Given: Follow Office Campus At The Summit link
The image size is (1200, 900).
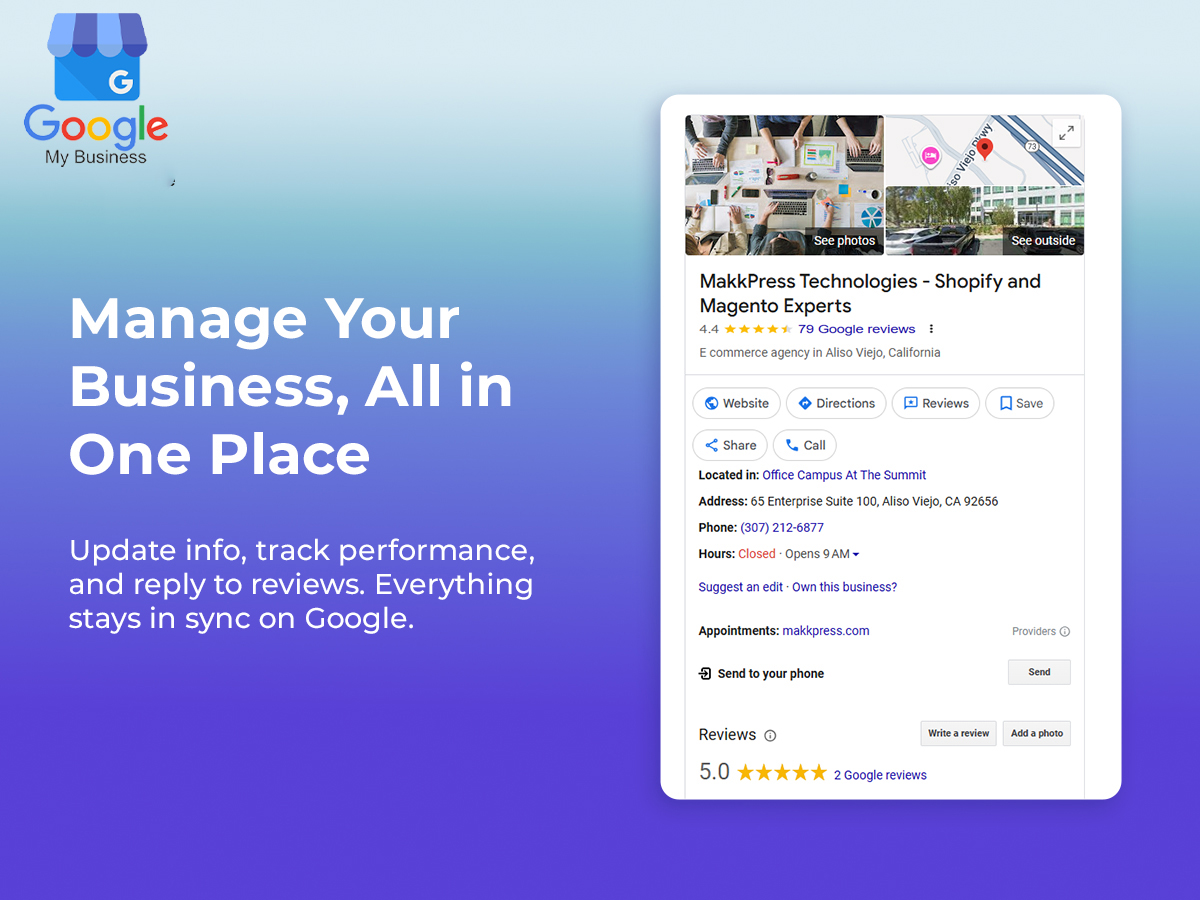Looking at the screenshot, I should point(844,475).
